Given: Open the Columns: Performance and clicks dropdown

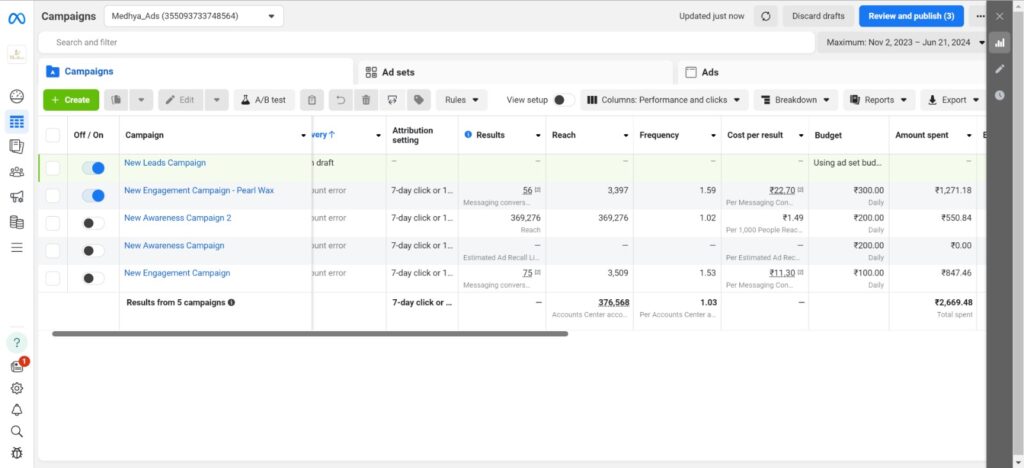Looking at the screenshot, I should click(x=664, y=100).
